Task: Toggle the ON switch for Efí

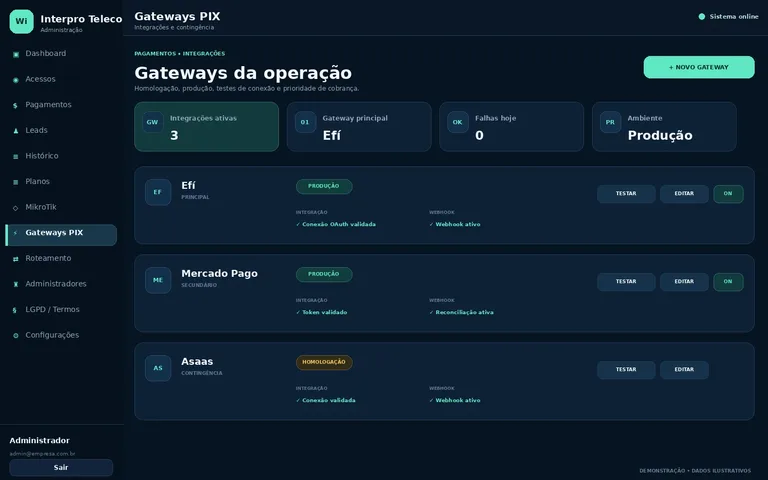Action: click(x=728, y=193)
